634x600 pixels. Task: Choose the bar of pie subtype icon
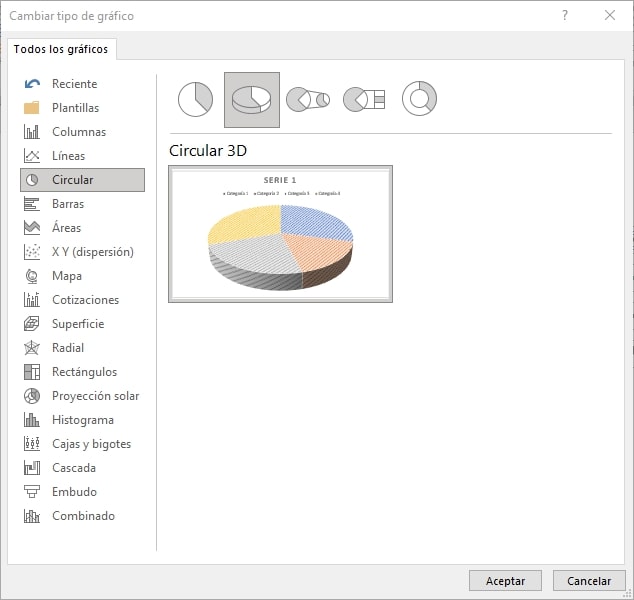[364, 99]
